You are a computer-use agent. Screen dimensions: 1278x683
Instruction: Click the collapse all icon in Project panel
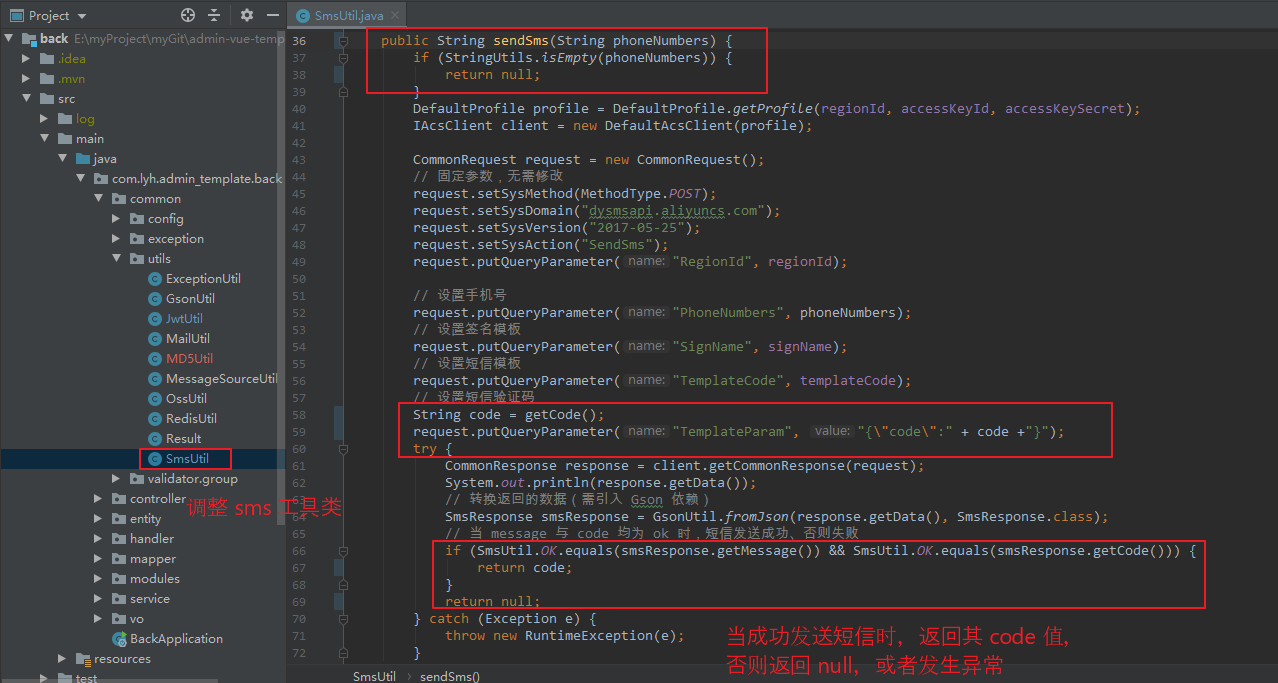coord(214,15)
